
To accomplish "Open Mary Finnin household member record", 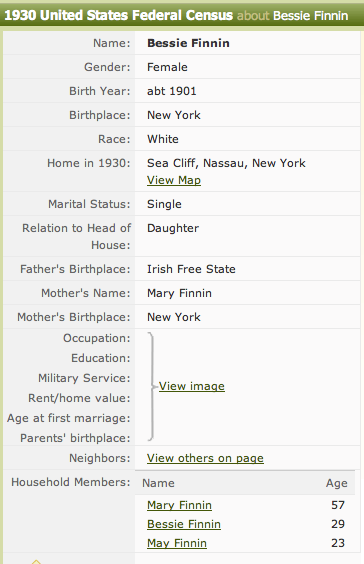I will click(x=179, y=505).
